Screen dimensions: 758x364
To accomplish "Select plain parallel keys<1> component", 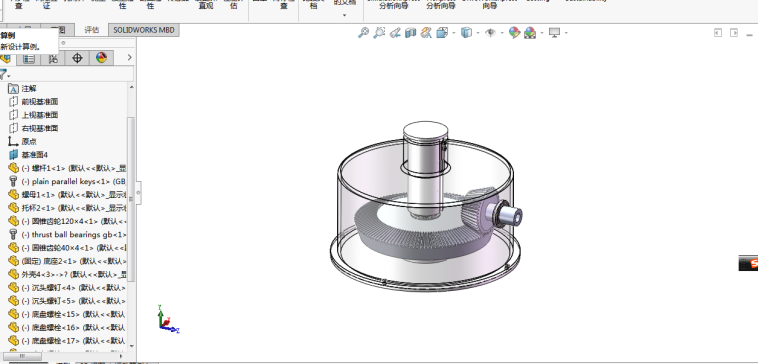I will (73, 181).
